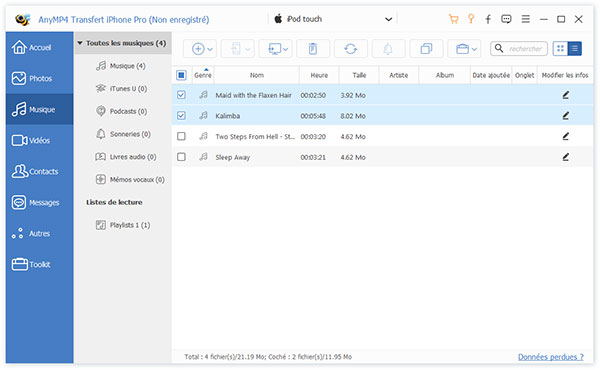Sort by the Taille column header
600x370 pixels.
pos(359,75)
